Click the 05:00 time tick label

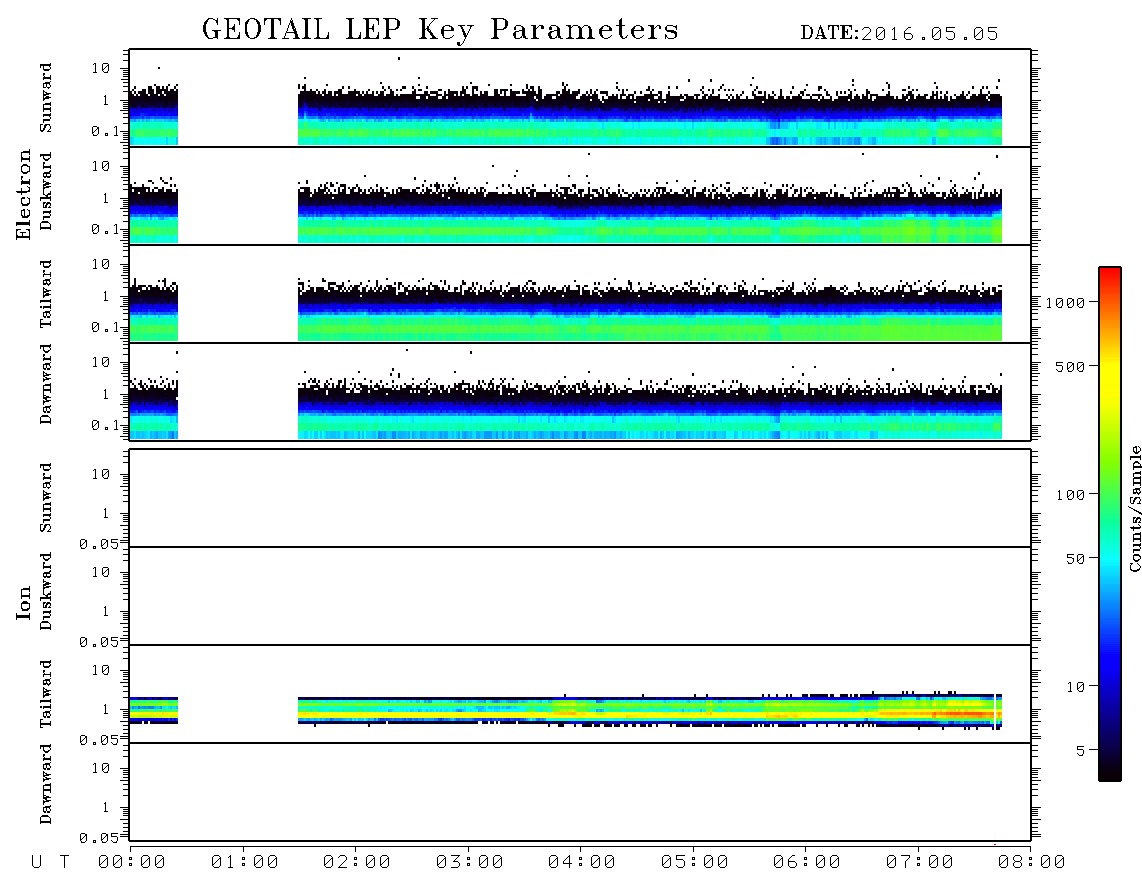695,863
